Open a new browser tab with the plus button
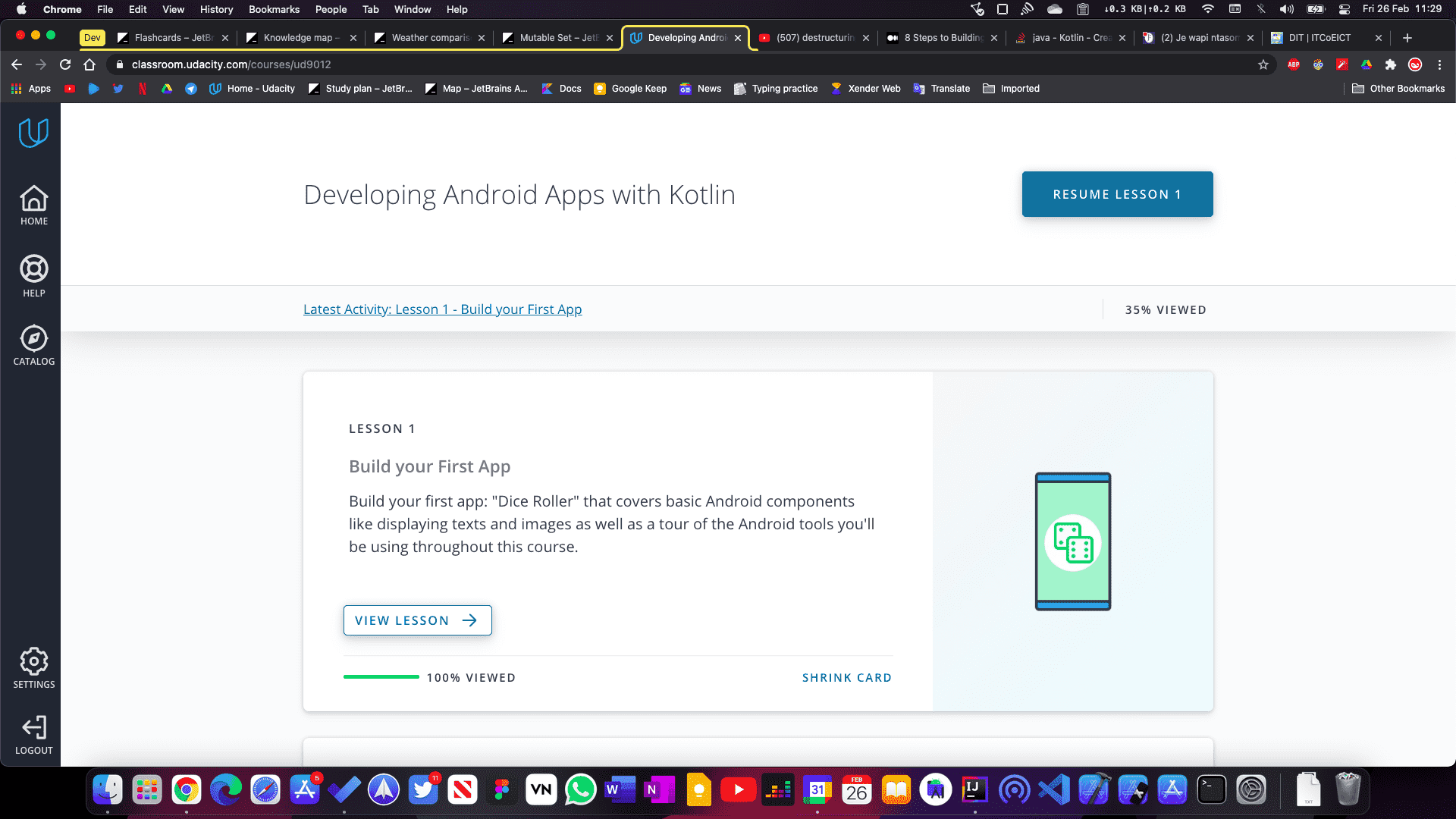Image resolution: width=1456 pixels, height=819 pixels. (x=1407, y=38)
